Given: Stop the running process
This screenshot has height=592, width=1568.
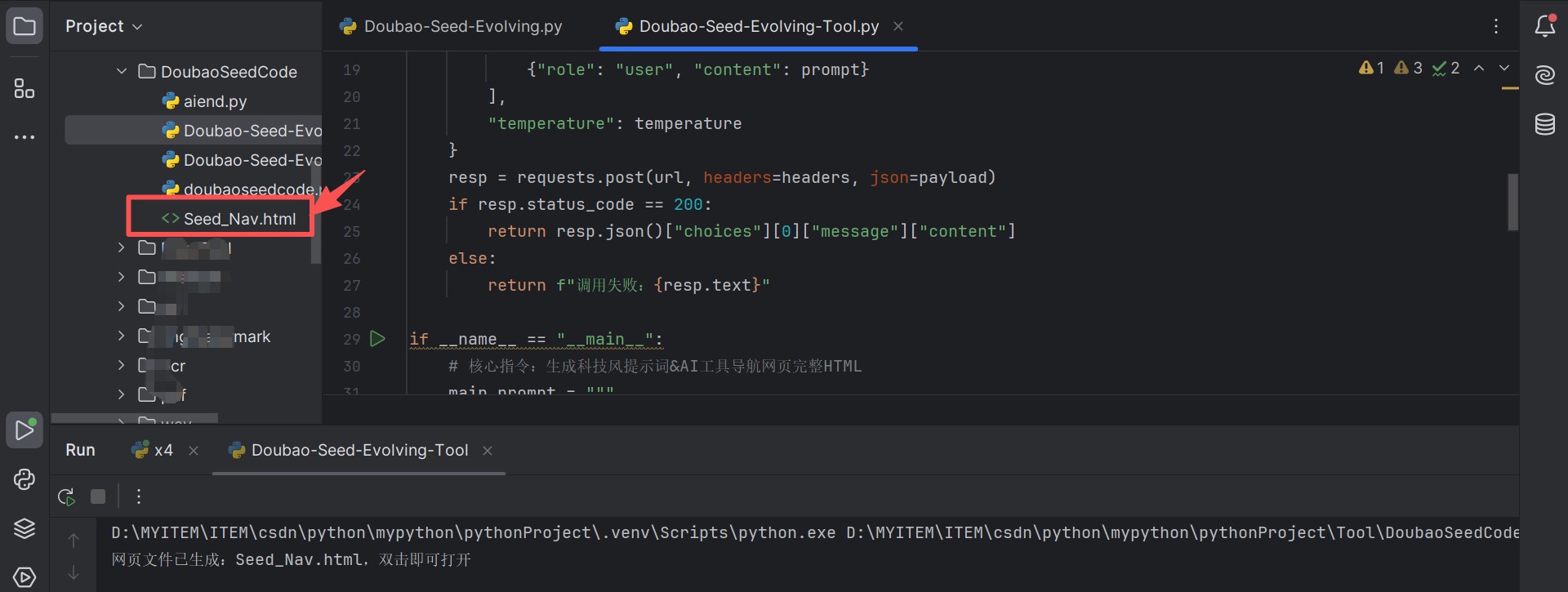Looking at the screenshot, I should click(x=98, y=496).
